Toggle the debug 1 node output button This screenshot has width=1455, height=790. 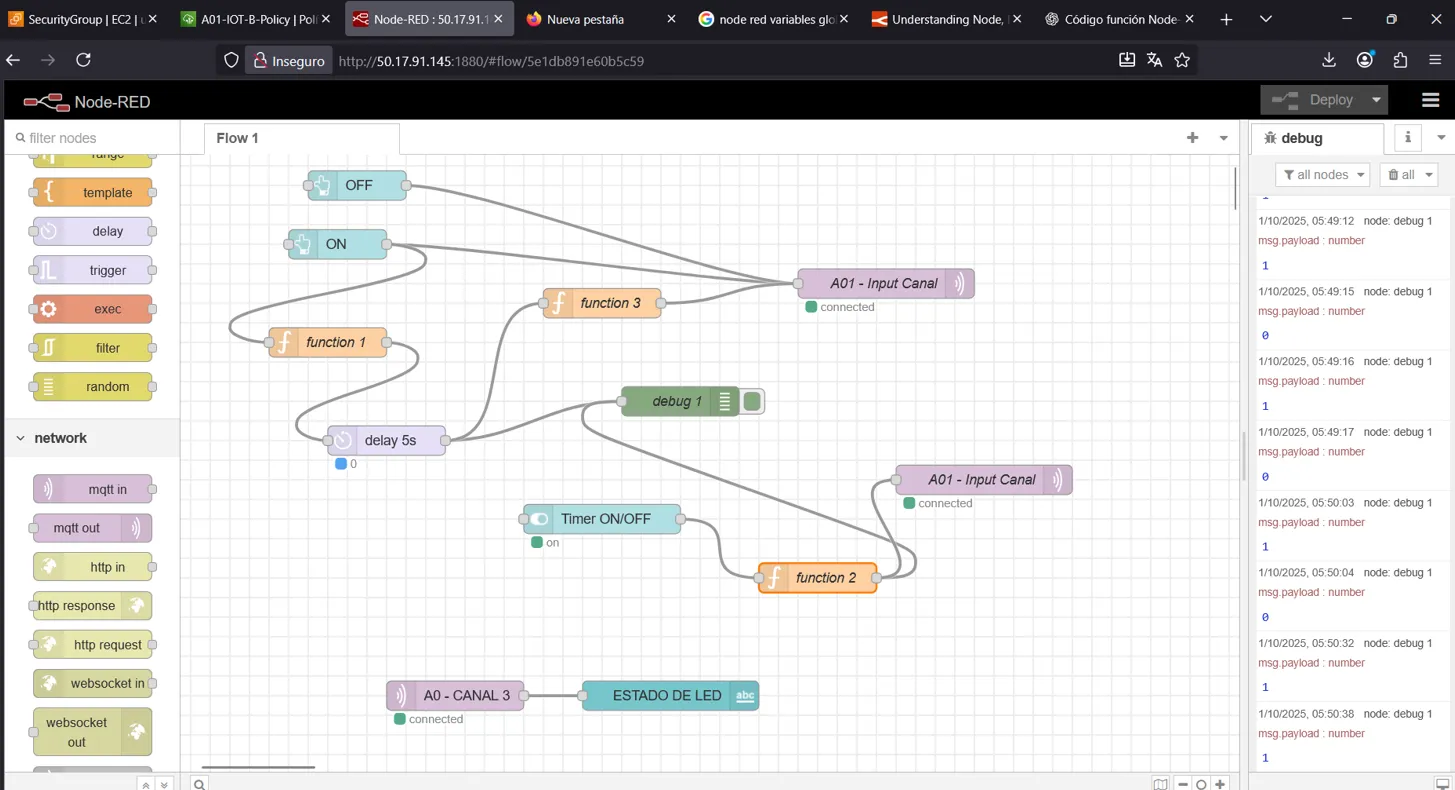pos(753,402)
